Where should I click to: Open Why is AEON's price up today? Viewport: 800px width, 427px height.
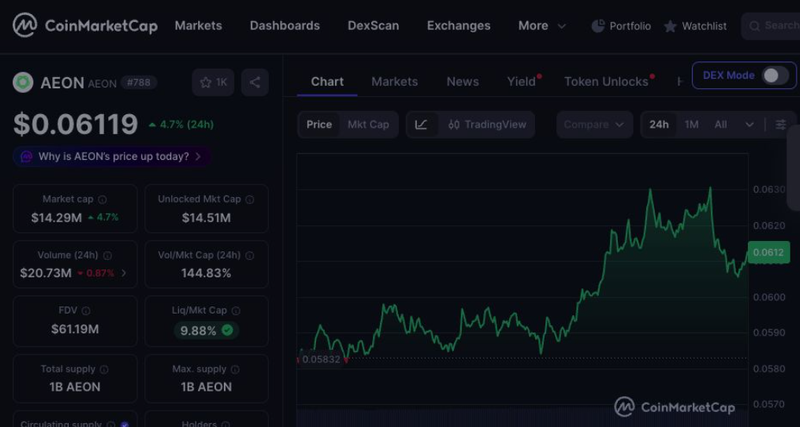coord(112,157)
